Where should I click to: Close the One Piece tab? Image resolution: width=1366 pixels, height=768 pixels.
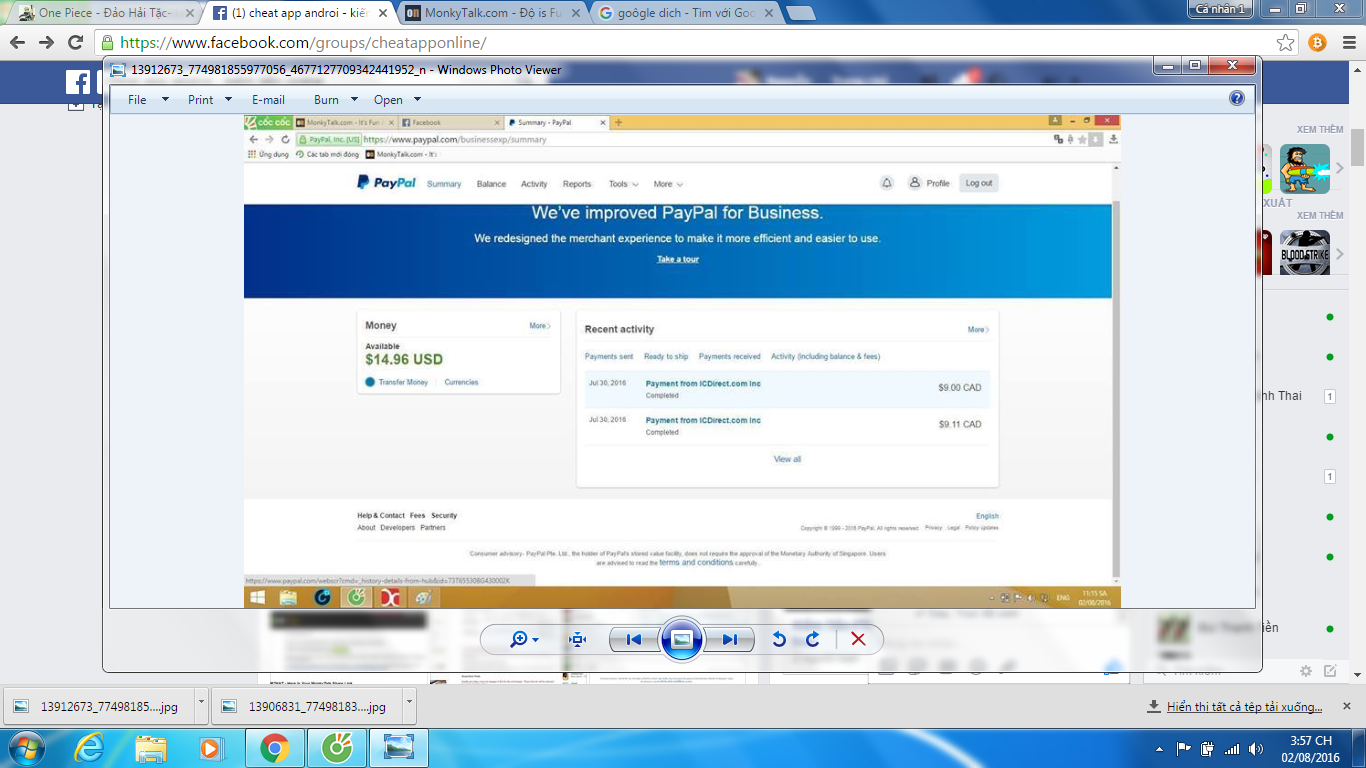tap(190, 13)
